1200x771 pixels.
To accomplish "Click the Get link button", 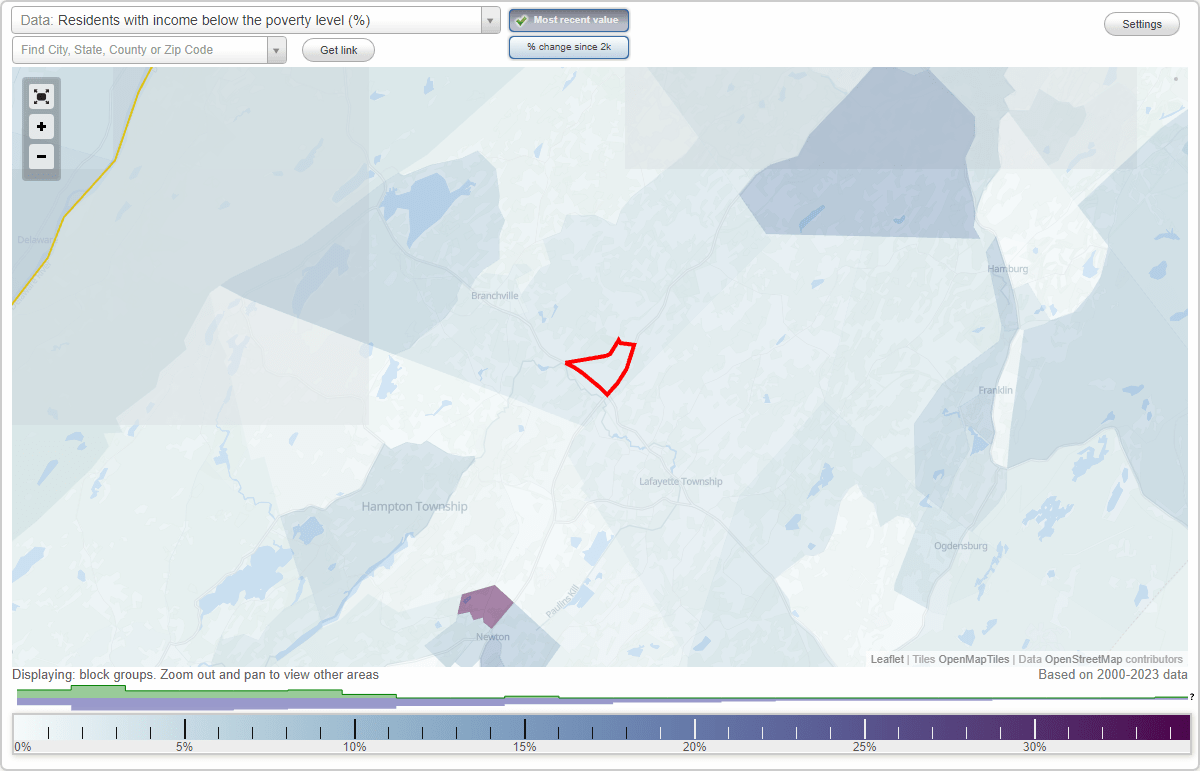I will pos(338,49).
